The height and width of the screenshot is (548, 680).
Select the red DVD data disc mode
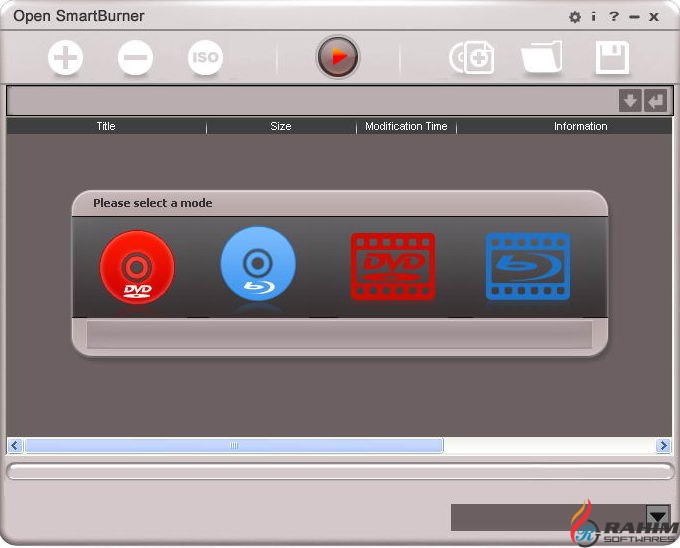137,267
